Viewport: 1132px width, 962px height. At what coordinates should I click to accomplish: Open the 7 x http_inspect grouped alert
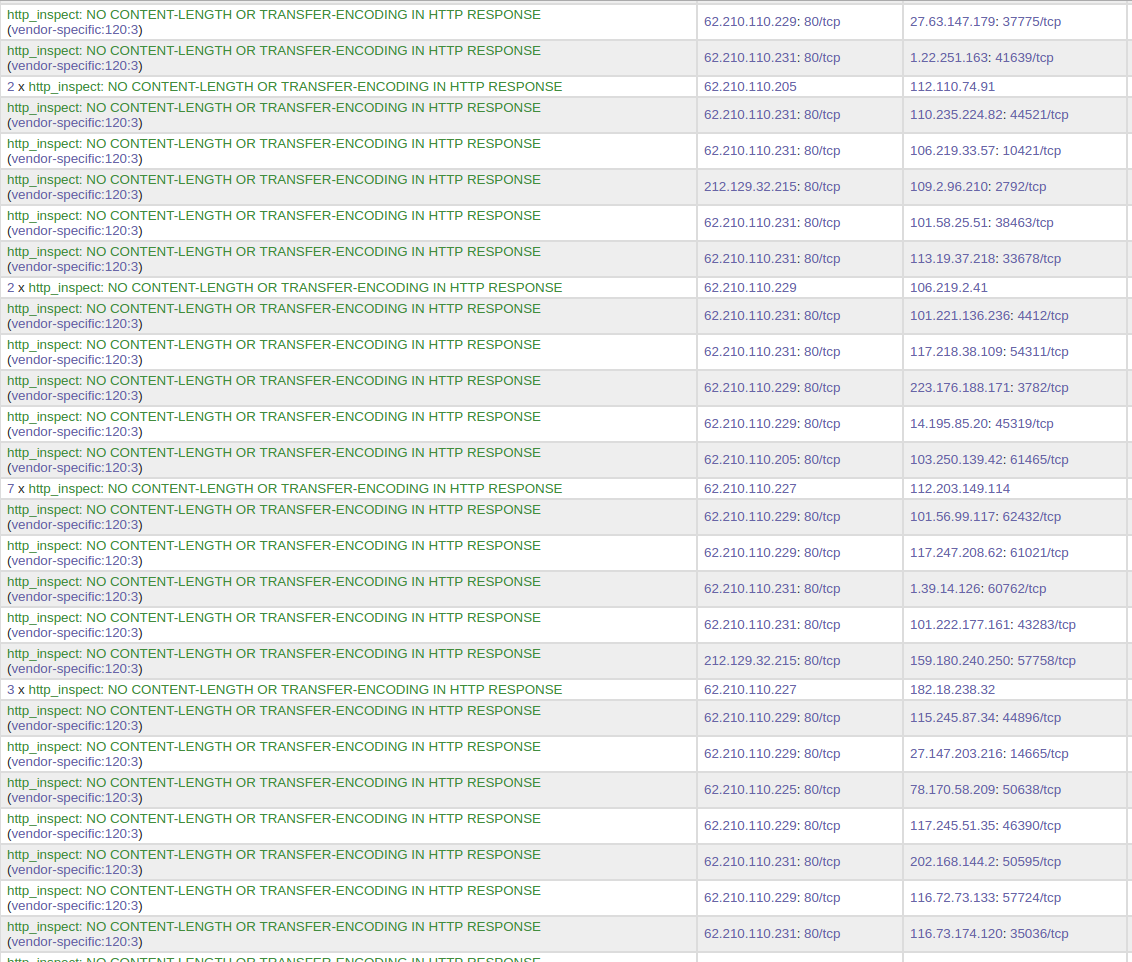click(x=284, y=489)
